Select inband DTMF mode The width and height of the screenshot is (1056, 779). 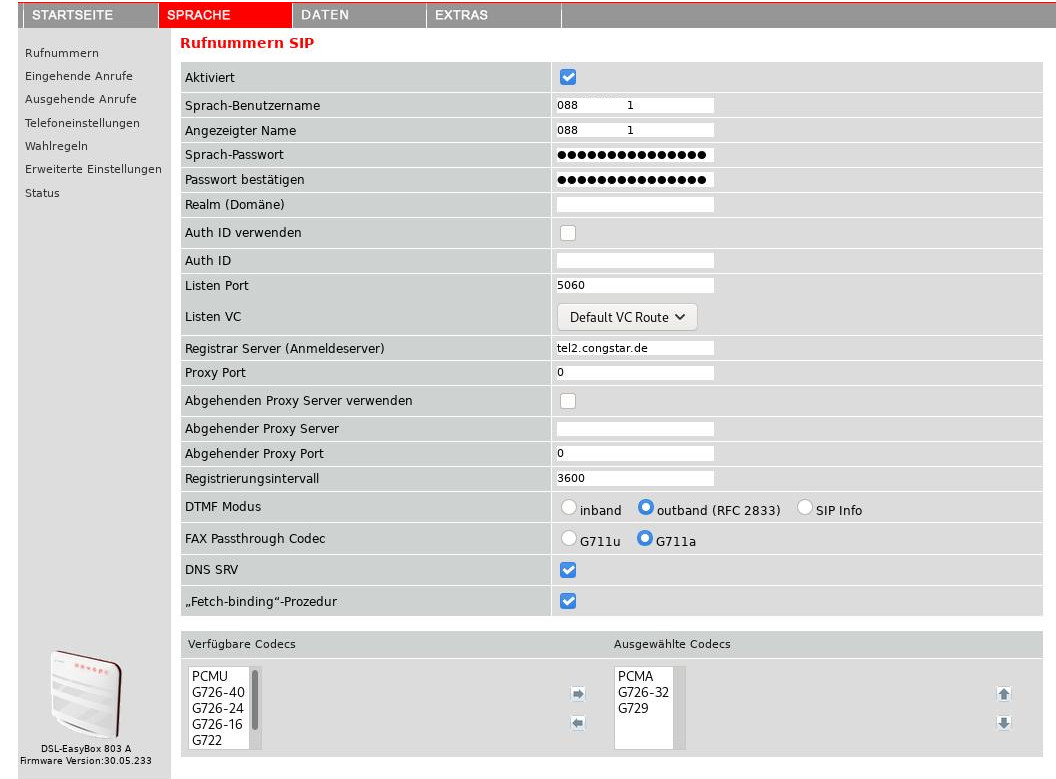click(569, 507)
